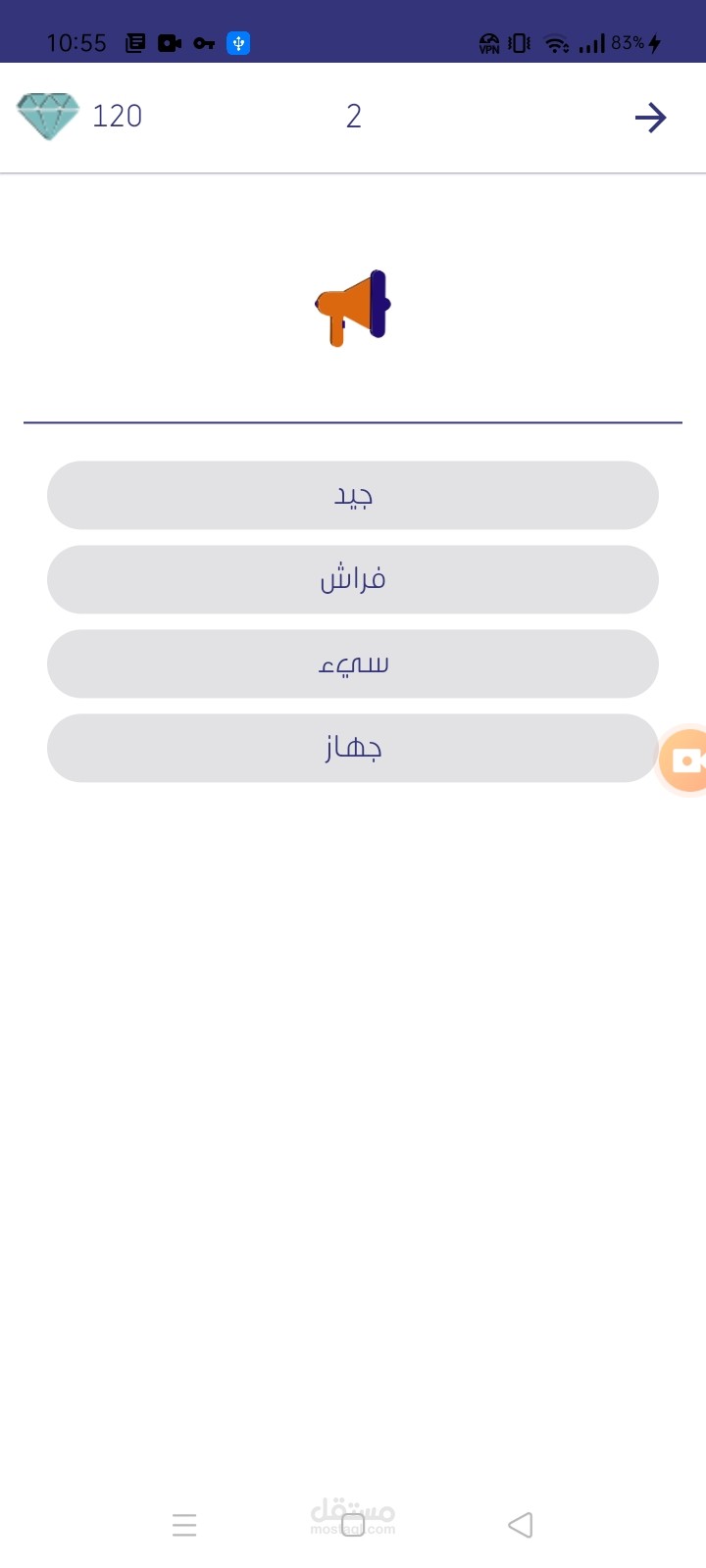
Task: Choose the answer سيء
Action: click(353, 664)
